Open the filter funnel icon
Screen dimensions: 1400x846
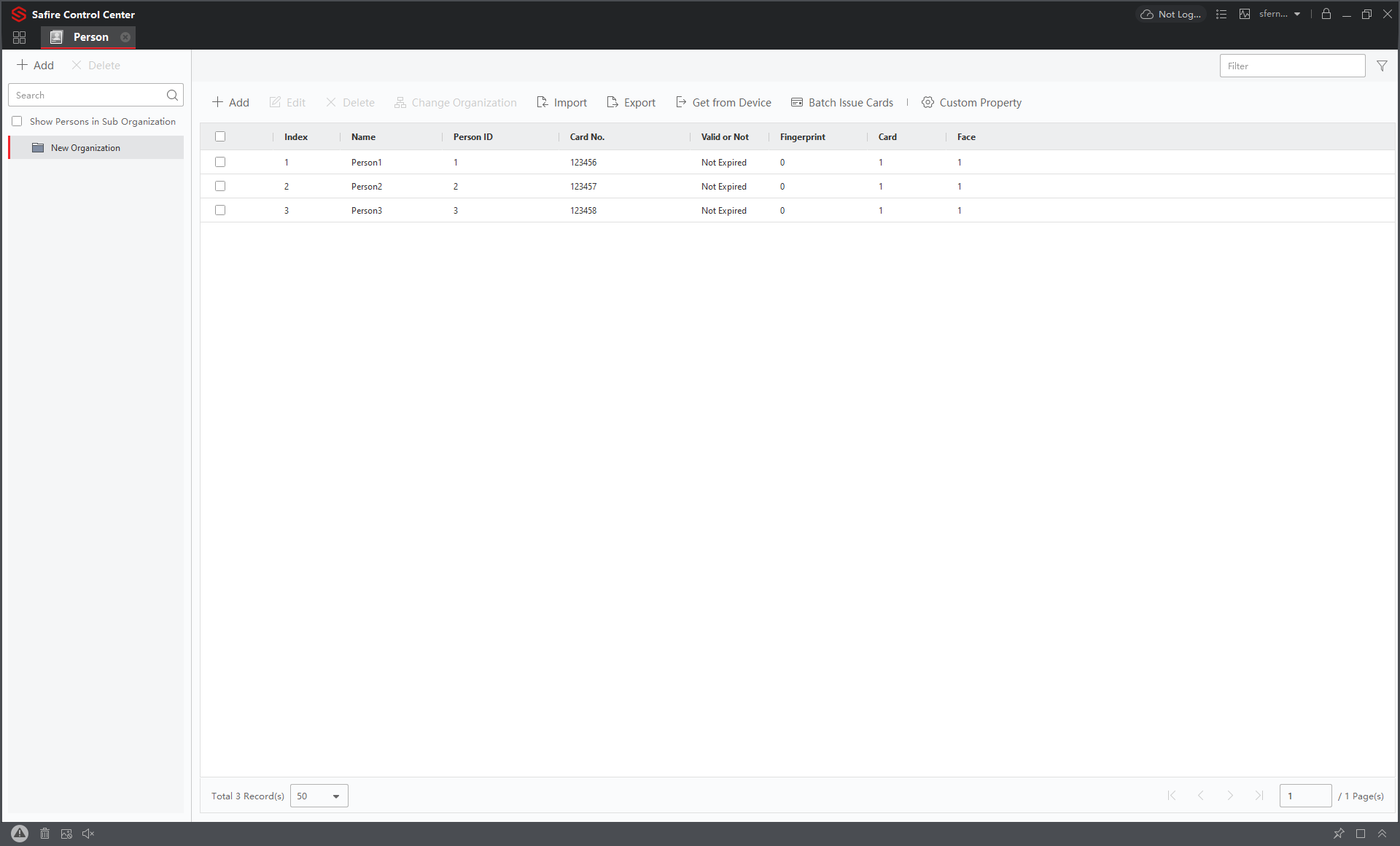coord(1382,66)
